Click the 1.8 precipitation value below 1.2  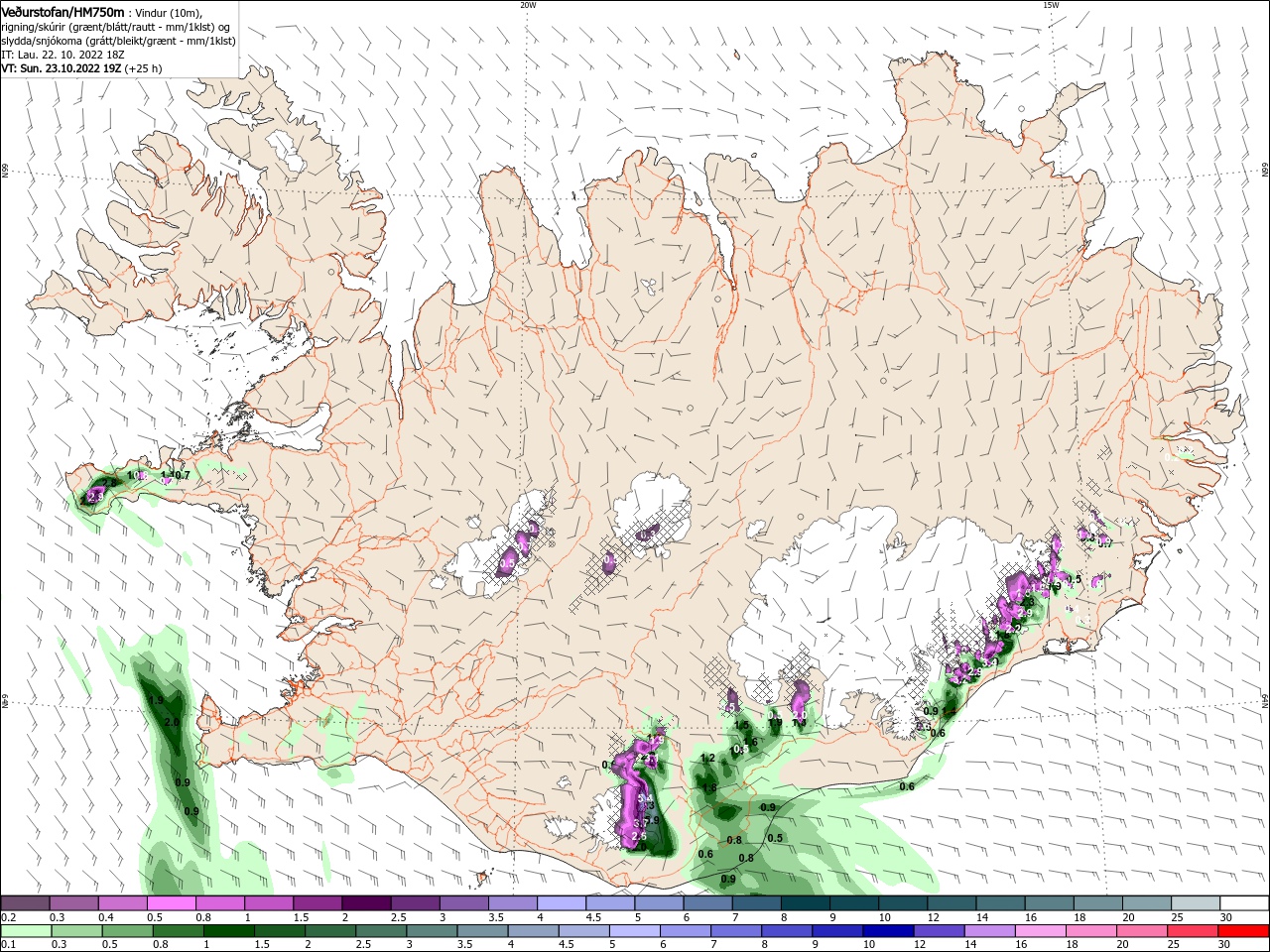click(x=709, y=788)
